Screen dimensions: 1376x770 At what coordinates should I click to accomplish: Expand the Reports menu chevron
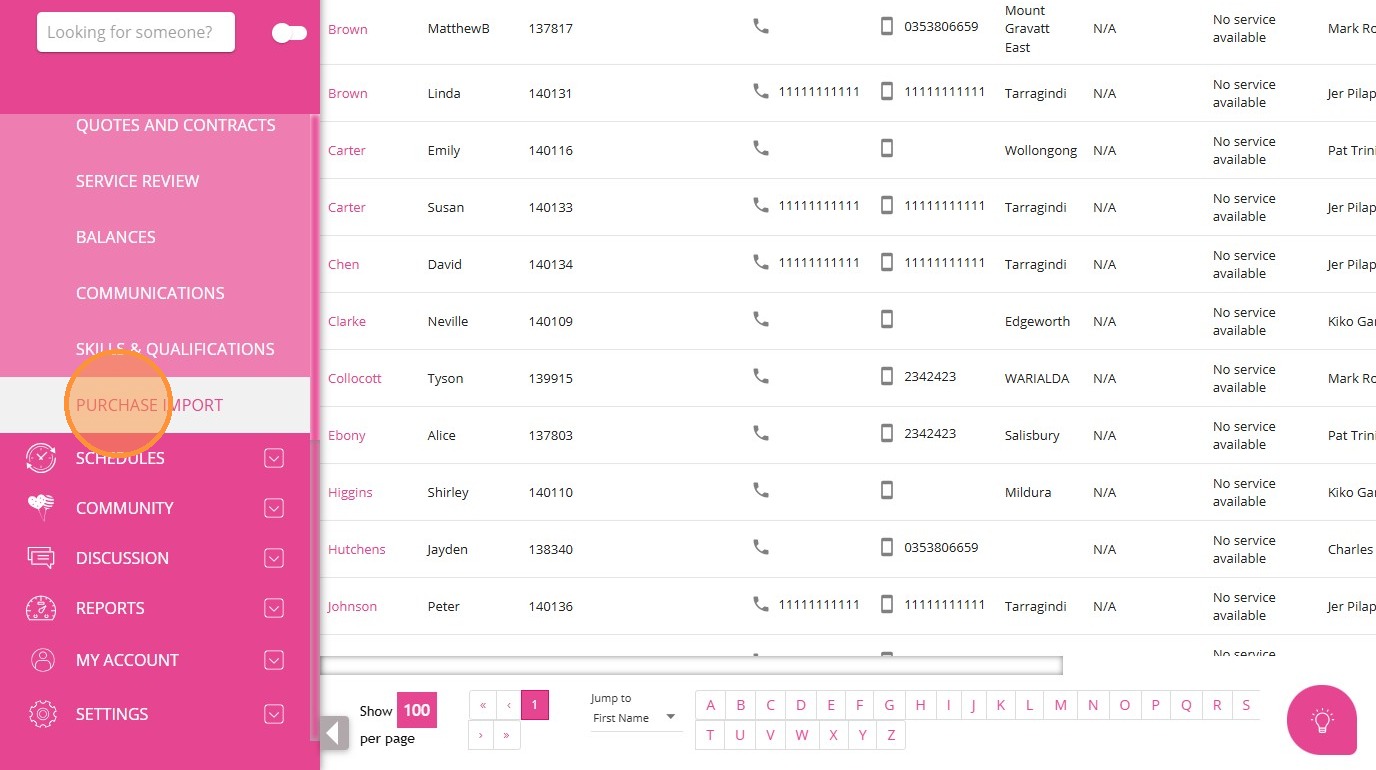pyautogui.click(x=274, y=608)
